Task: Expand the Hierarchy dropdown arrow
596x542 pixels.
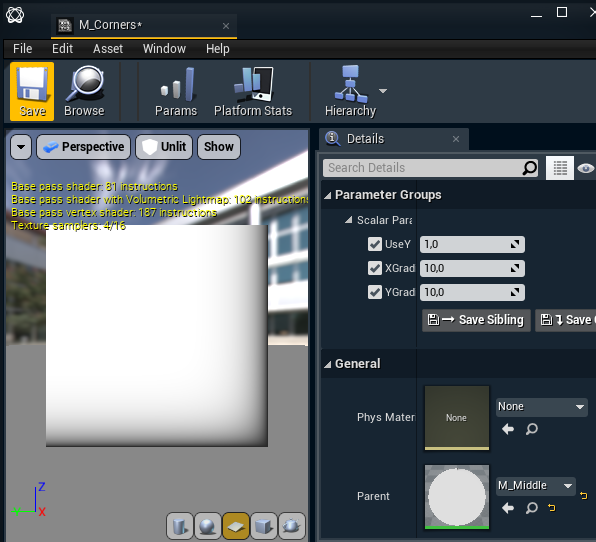Action: 383,91
